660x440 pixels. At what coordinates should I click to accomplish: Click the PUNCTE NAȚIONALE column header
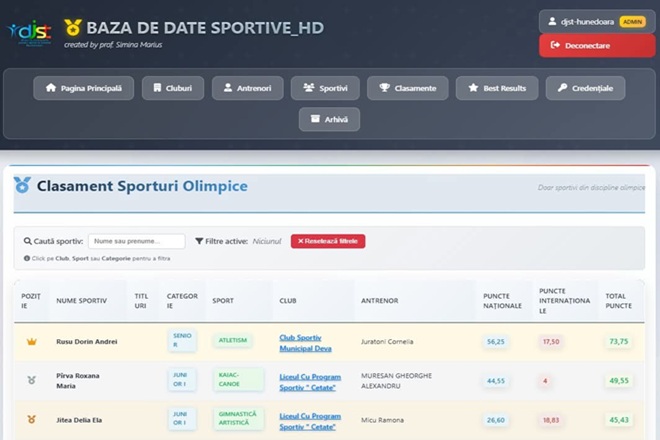(502, 301)
